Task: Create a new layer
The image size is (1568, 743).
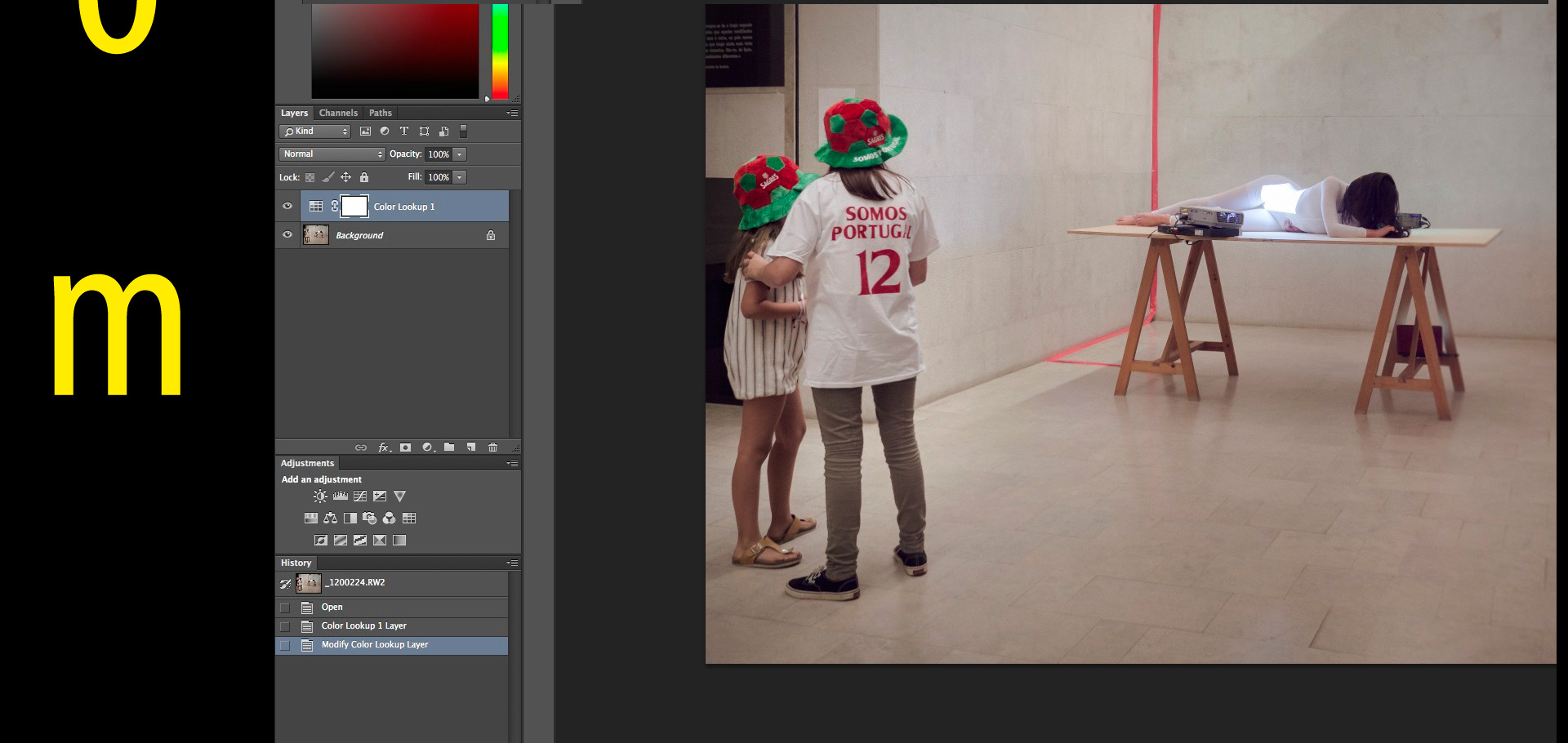Action: coord(471,447)
